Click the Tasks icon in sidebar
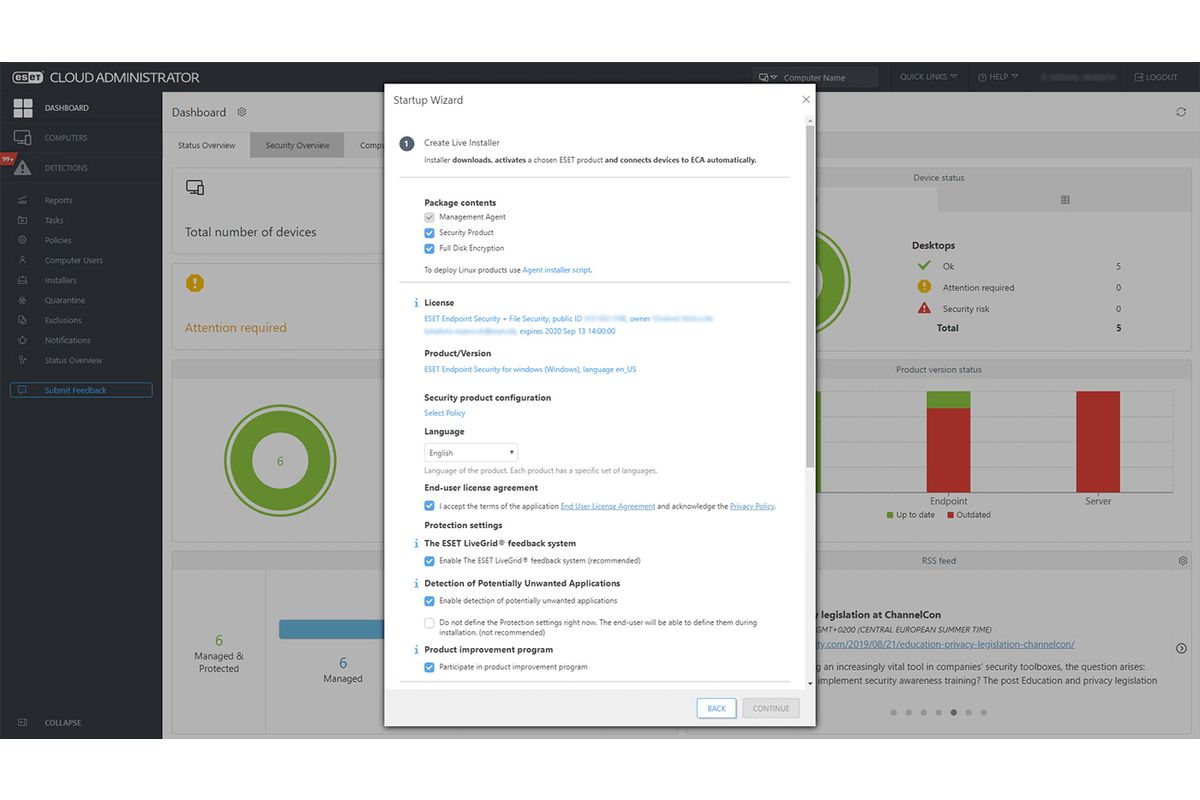1200x800 pixels. tap(22, 220)
